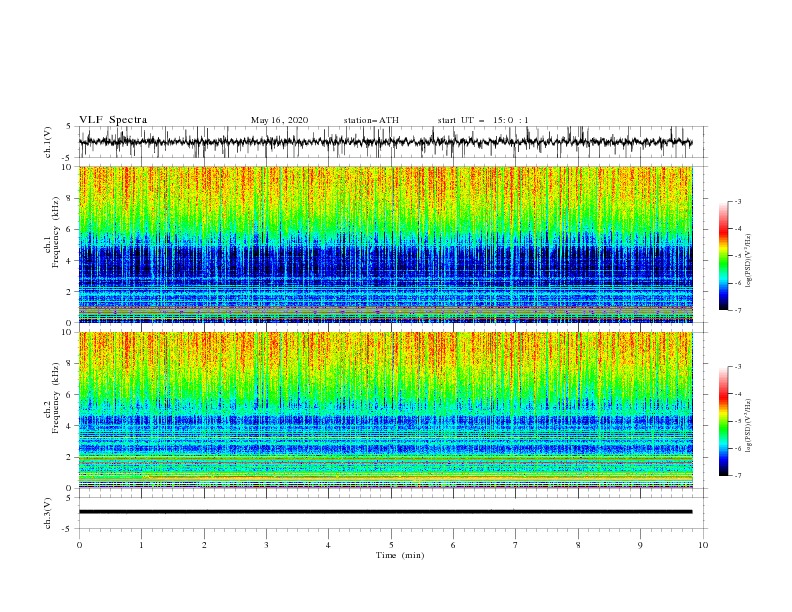Click the '-5' tick on ch.1(V) axis
This screenshot has height=612, width=792.
[x=68, y=158]
